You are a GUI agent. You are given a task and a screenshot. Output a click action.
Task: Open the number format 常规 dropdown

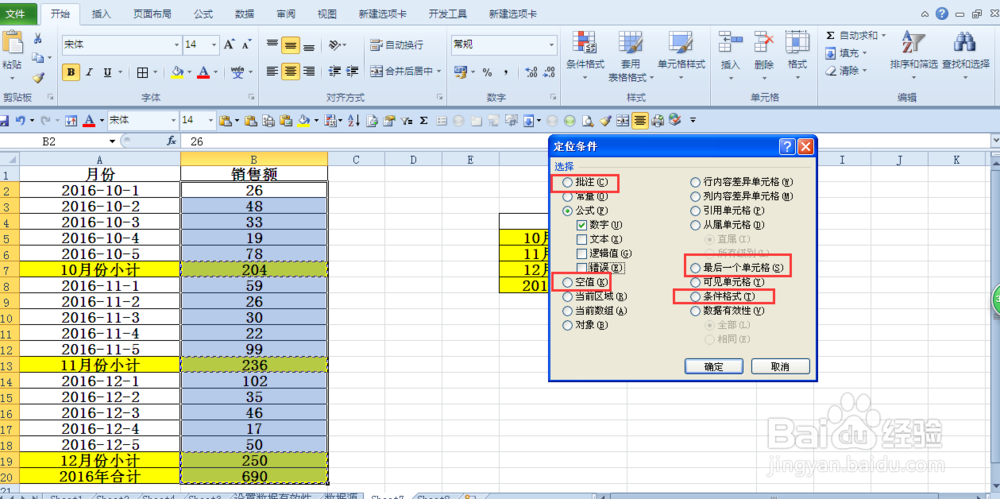pyautogui.click(x=552, y=45)
